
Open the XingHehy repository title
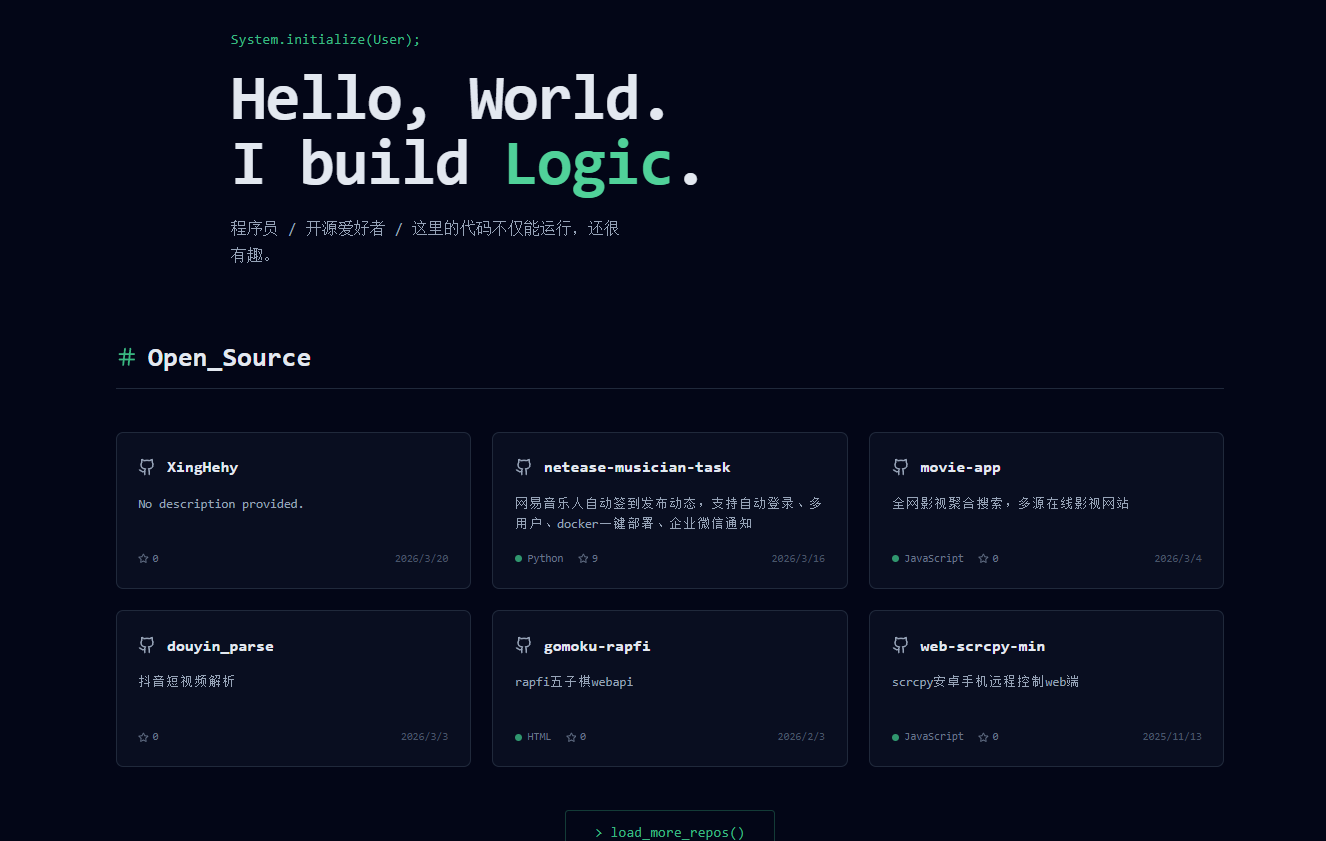point(202,467)
